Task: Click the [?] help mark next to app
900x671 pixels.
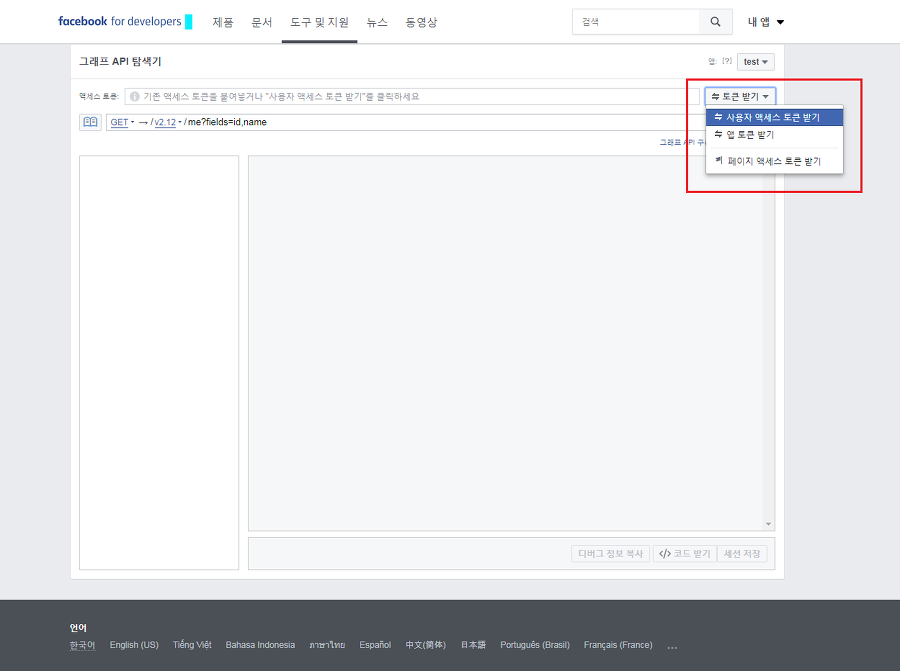Action: pyautogui.click(x=727, y=61)
